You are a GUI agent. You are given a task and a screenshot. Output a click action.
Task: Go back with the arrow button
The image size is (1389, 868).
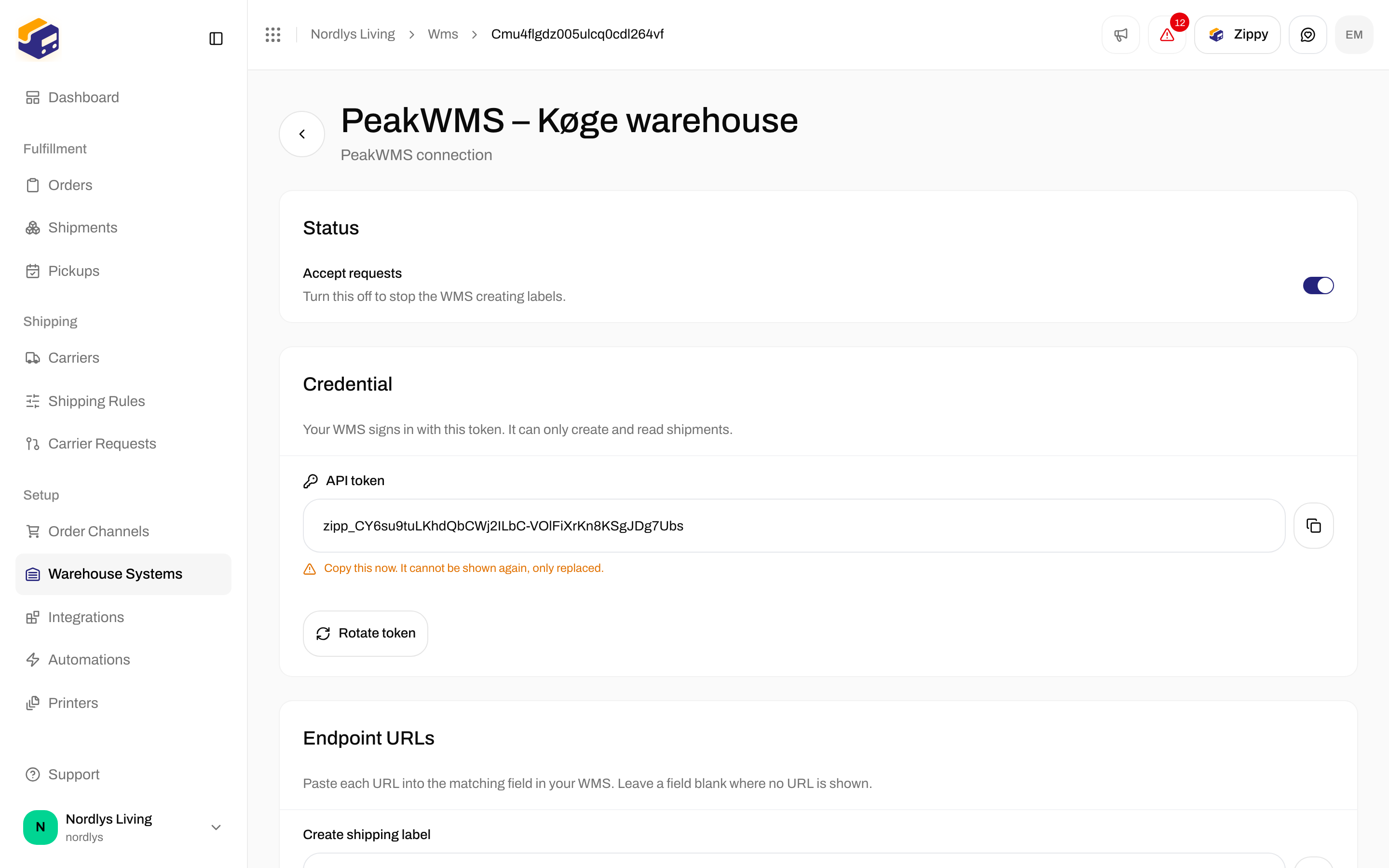coord(302,134)
